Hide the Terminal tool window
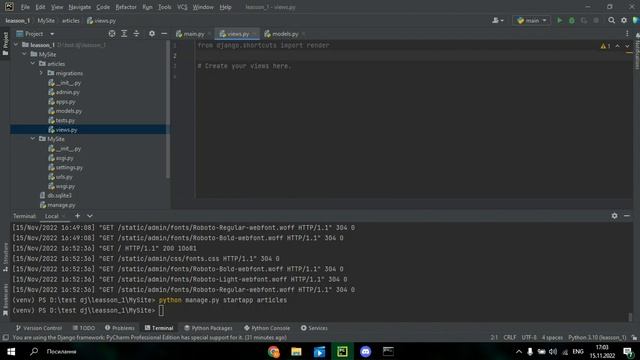Viewport: 640px width, 360px height. pos(627,216)
